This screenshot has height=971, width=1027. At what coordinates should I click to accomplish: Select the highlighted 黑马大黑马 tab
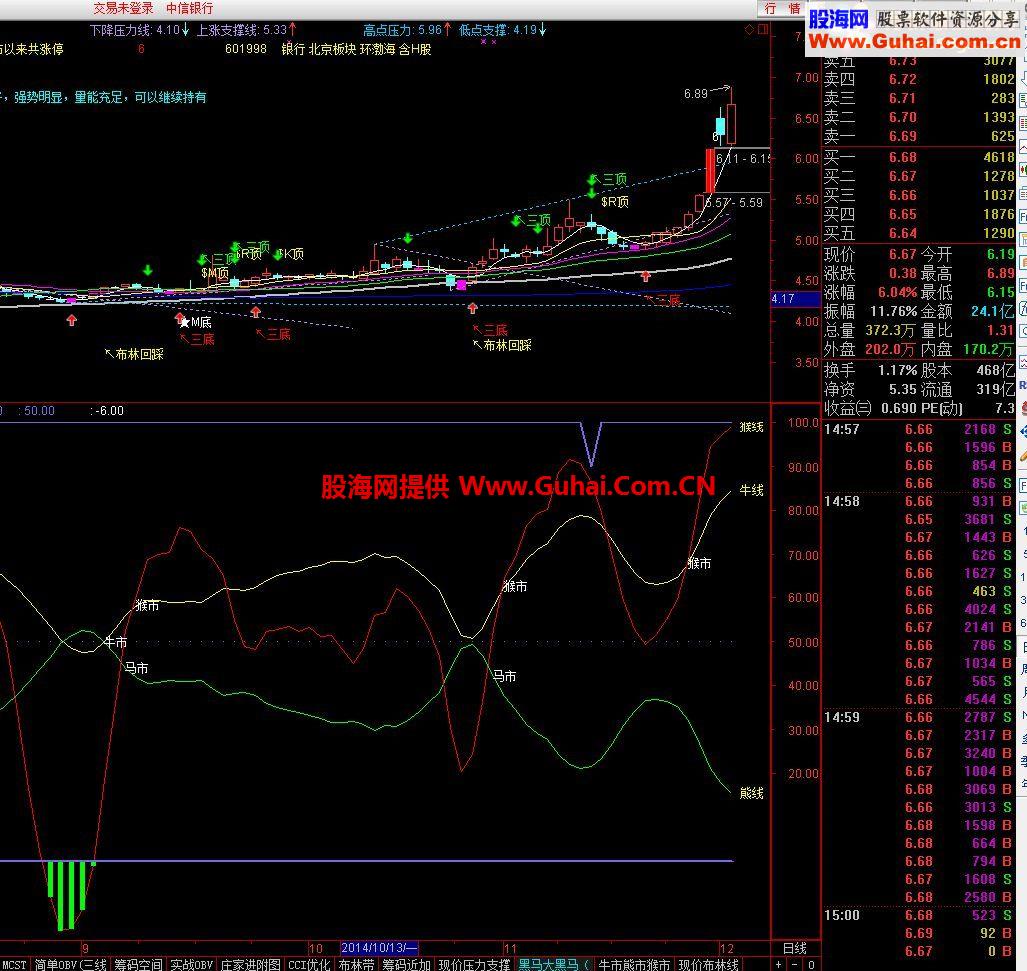click(553, 964)
